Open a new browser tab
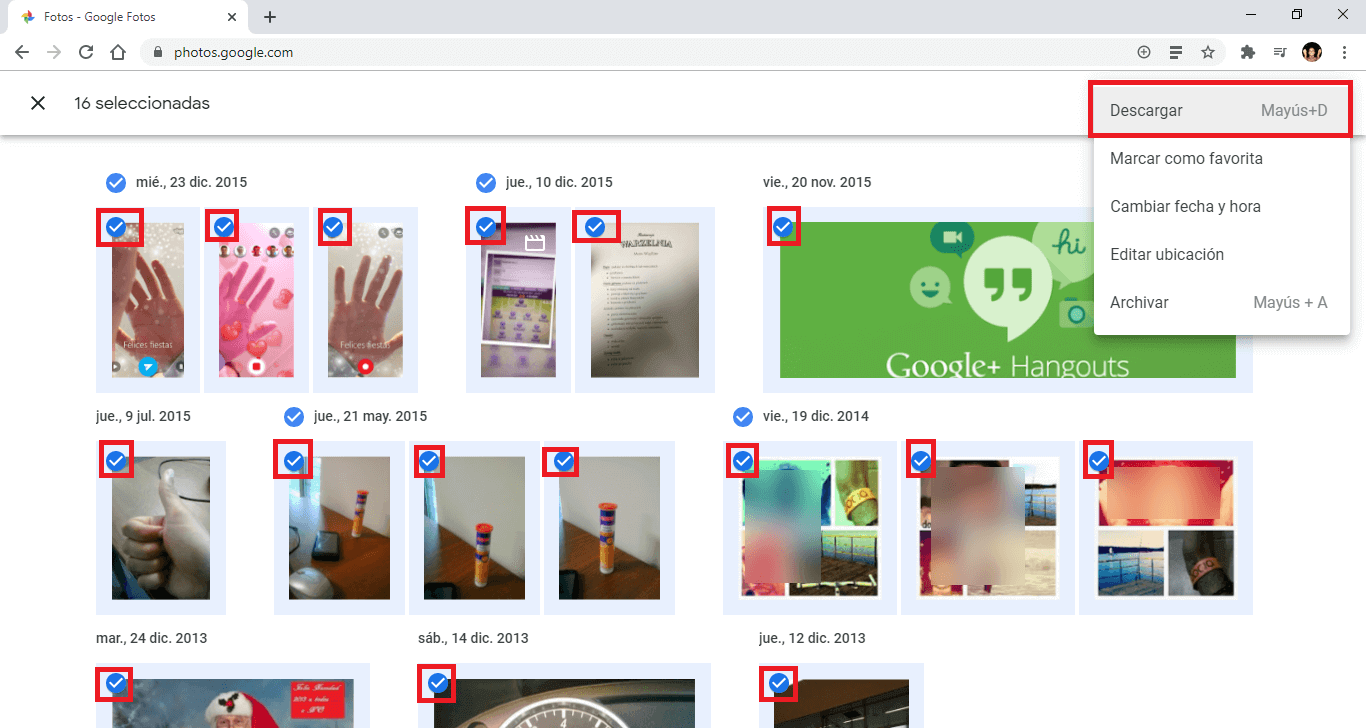 (x=270, y=17)
